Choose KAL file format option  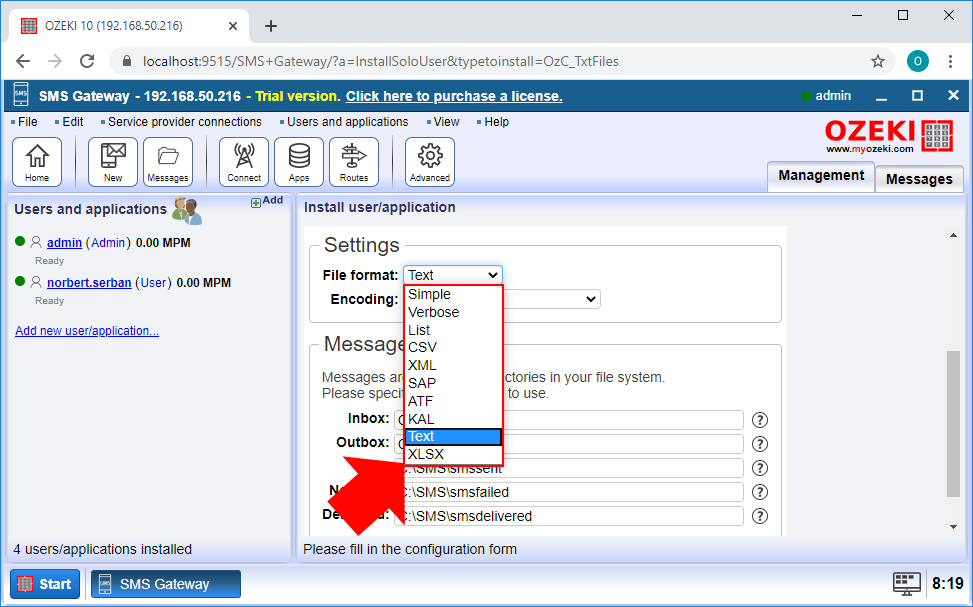(x=452, y=420)
